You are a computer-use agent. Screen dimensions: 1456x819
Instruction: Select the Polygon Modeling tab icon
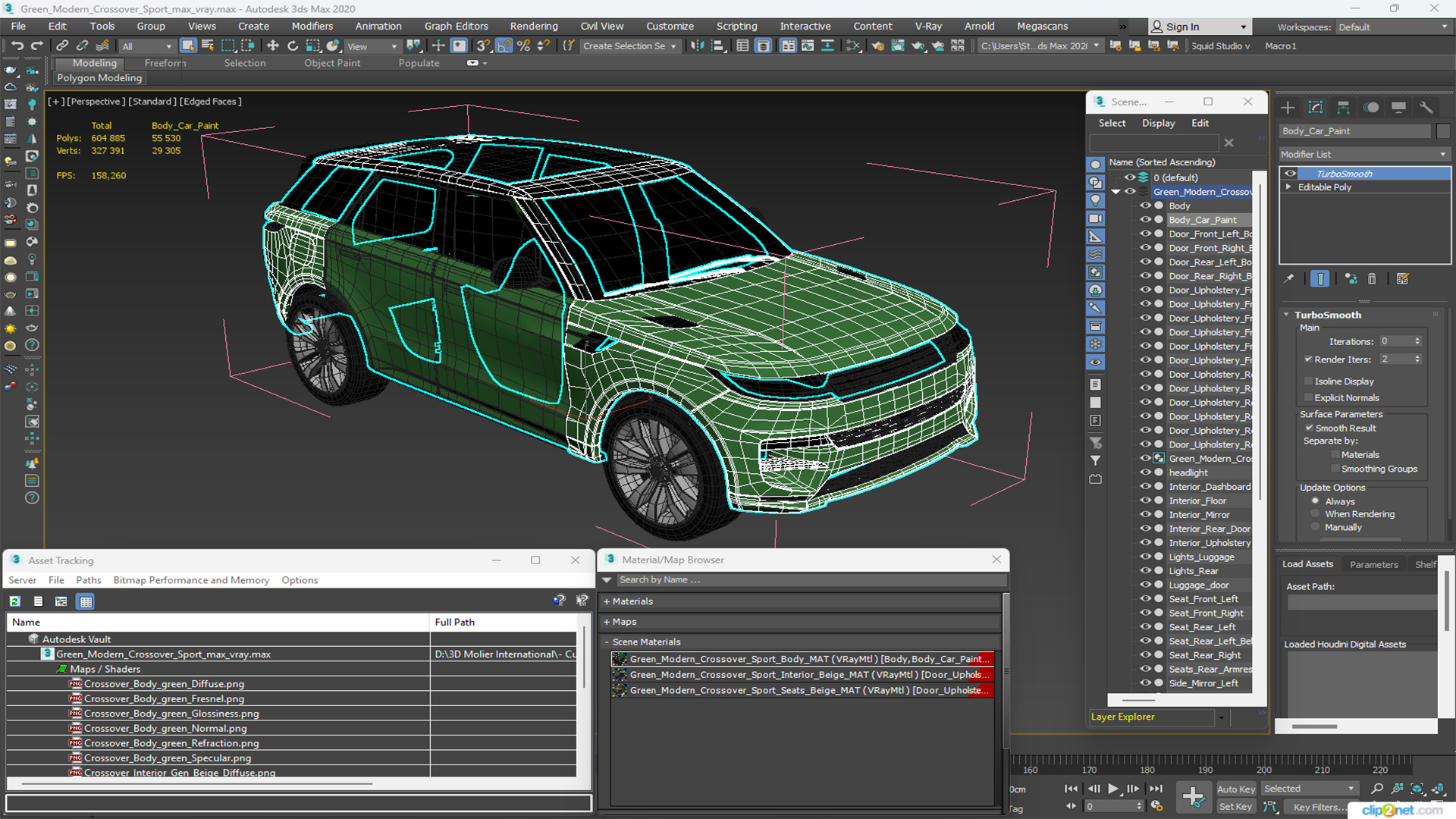tap(99, 78)
